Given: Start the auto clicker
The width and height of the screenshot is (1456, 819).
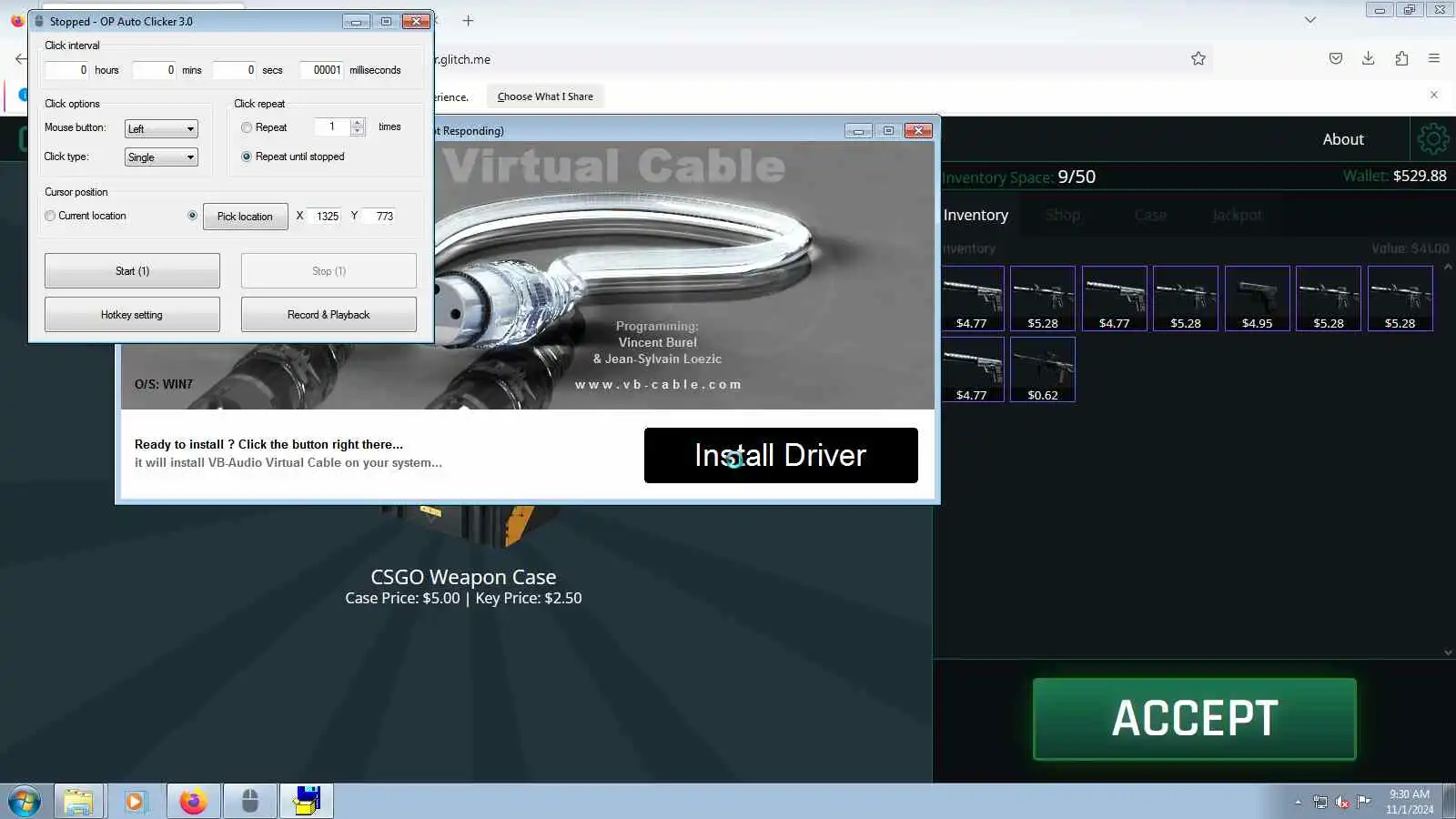Looking at the screenshot, I should (x=132, y=271).
